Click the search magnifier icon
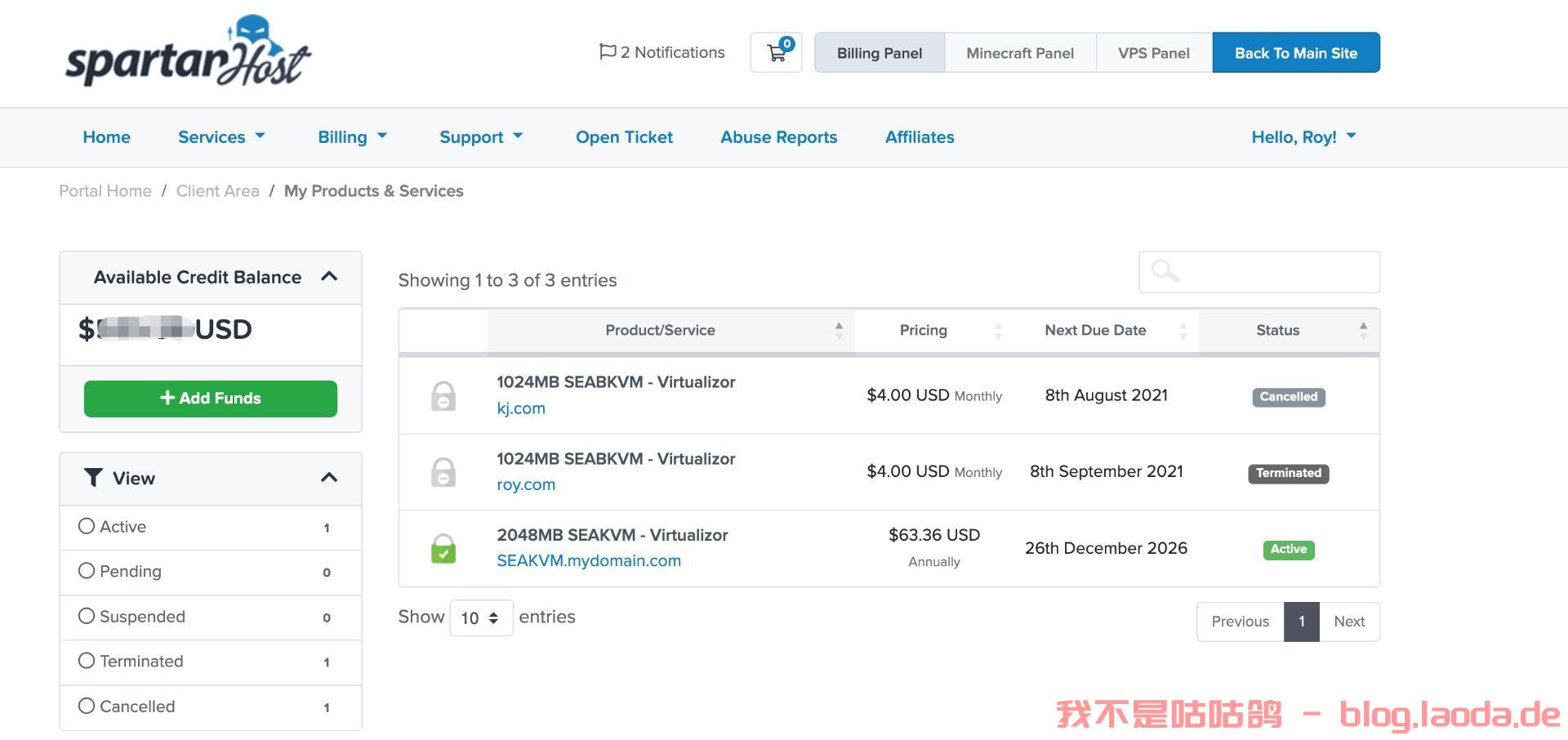Viewport: 1568px width, 740px height. pos(1165,270)
